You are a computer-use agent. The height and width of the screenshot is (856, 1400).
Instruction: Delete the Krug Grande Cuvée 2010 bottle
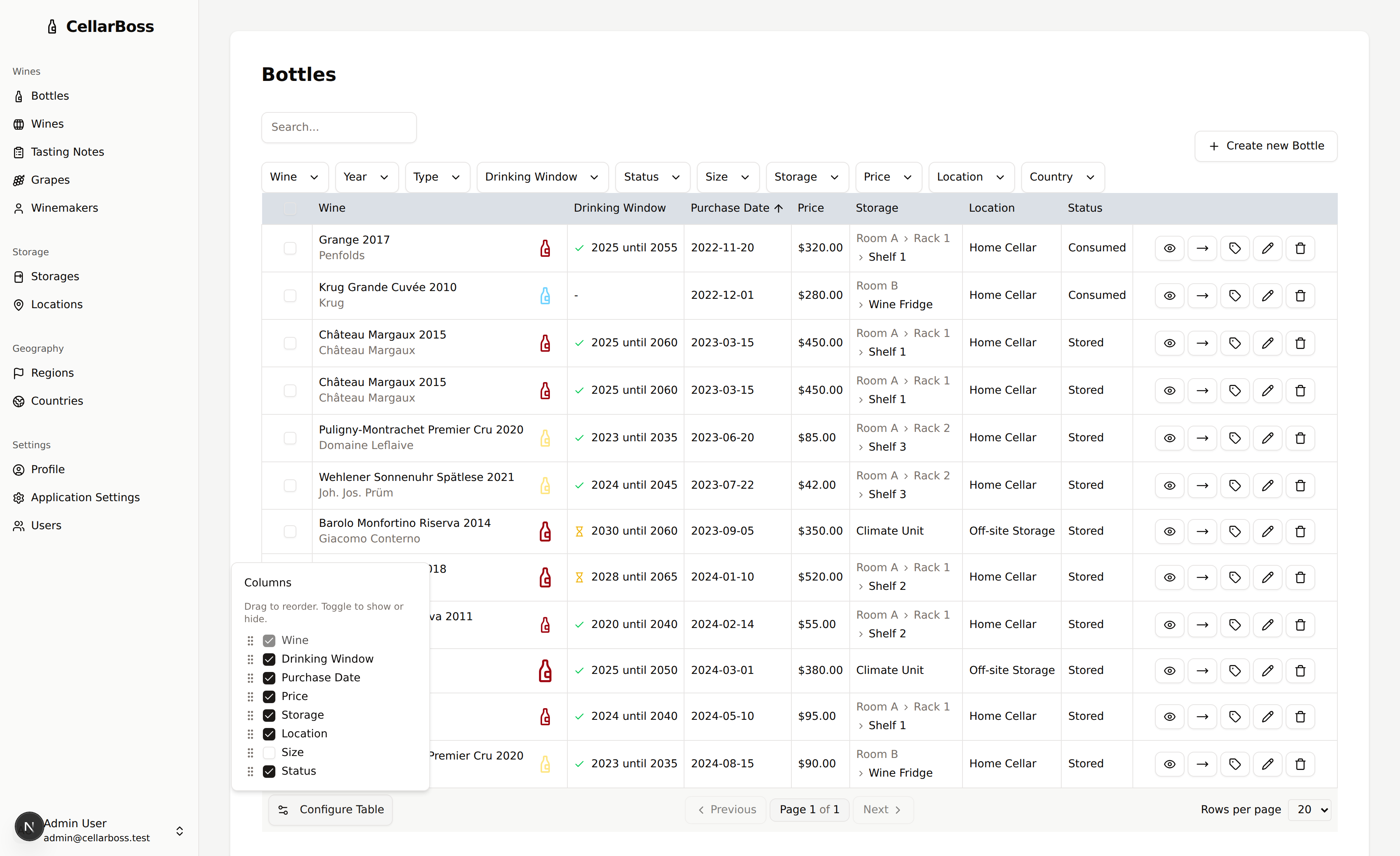click(1300, 296)
